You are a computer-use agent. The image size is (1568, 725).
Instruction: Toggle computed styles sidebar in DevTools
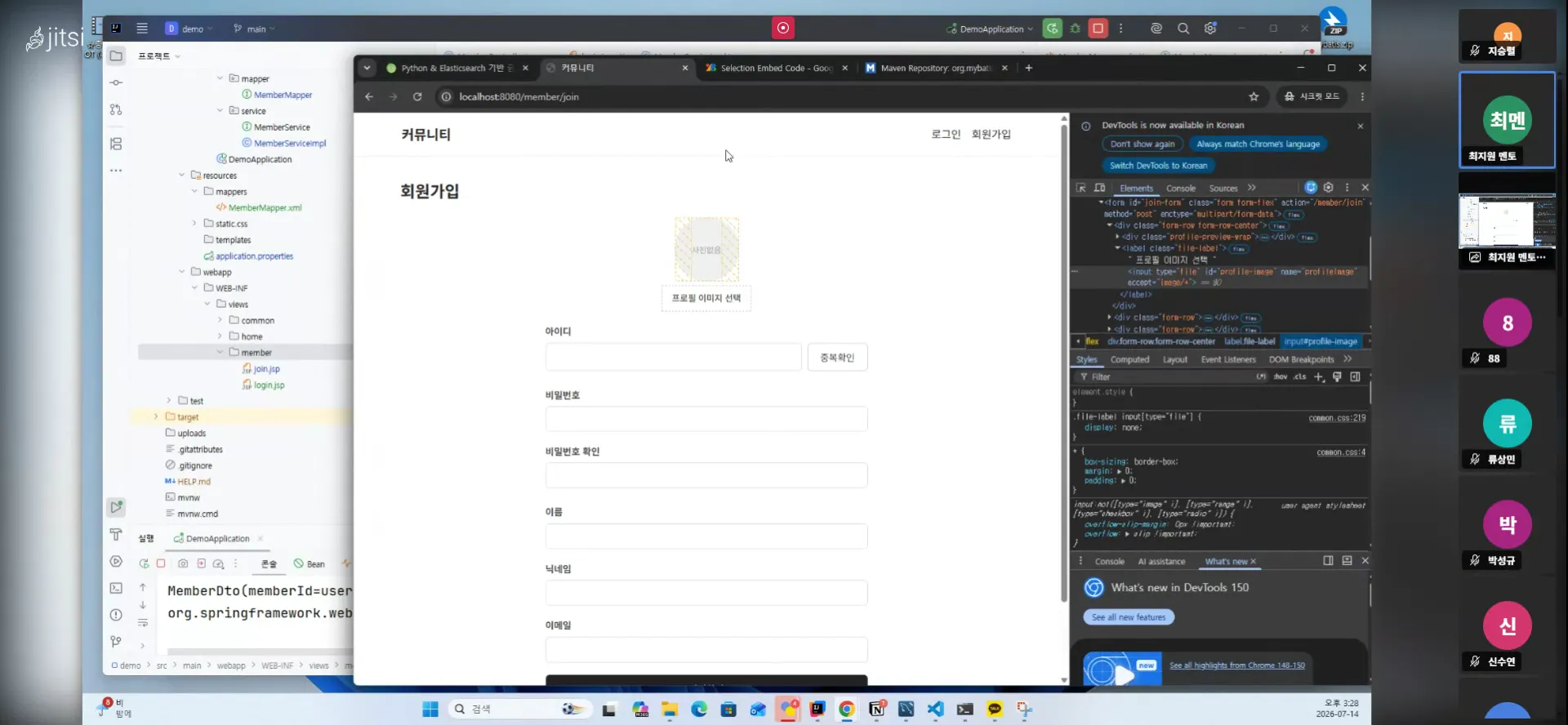click(x=1355, y=377)
